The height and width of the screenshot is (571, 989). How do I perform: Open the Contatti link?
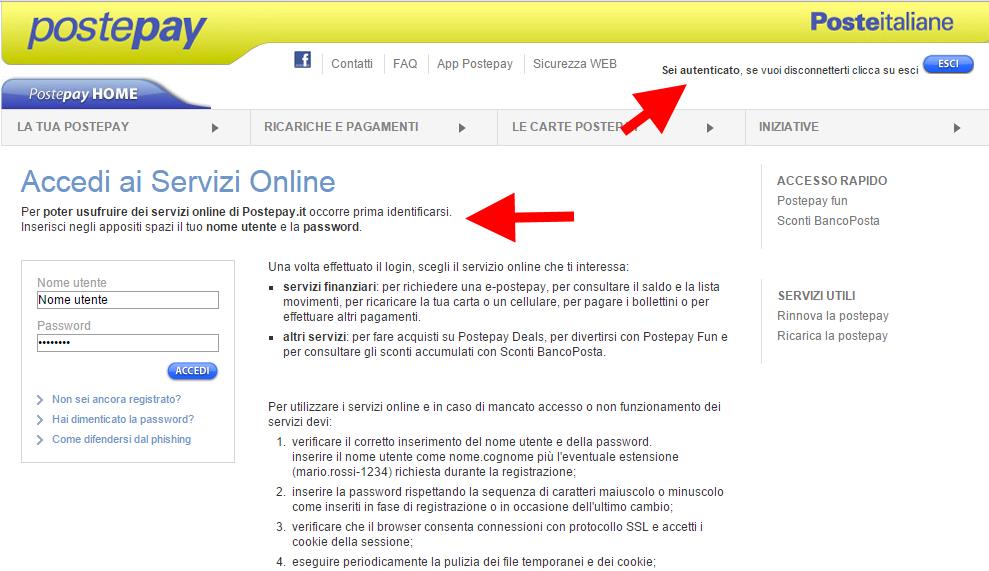[352, 64]
